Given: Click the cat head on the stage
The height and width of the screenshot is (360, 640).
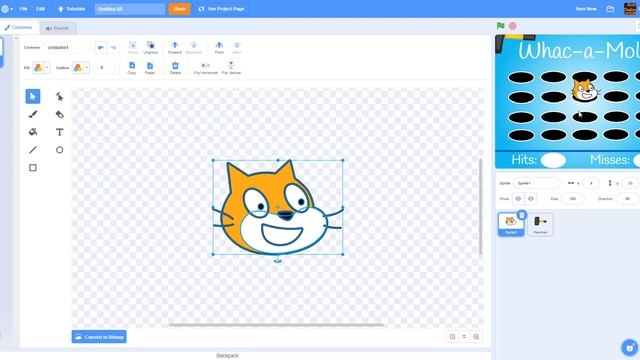Looking at the screenshot, I should point(584,90).
